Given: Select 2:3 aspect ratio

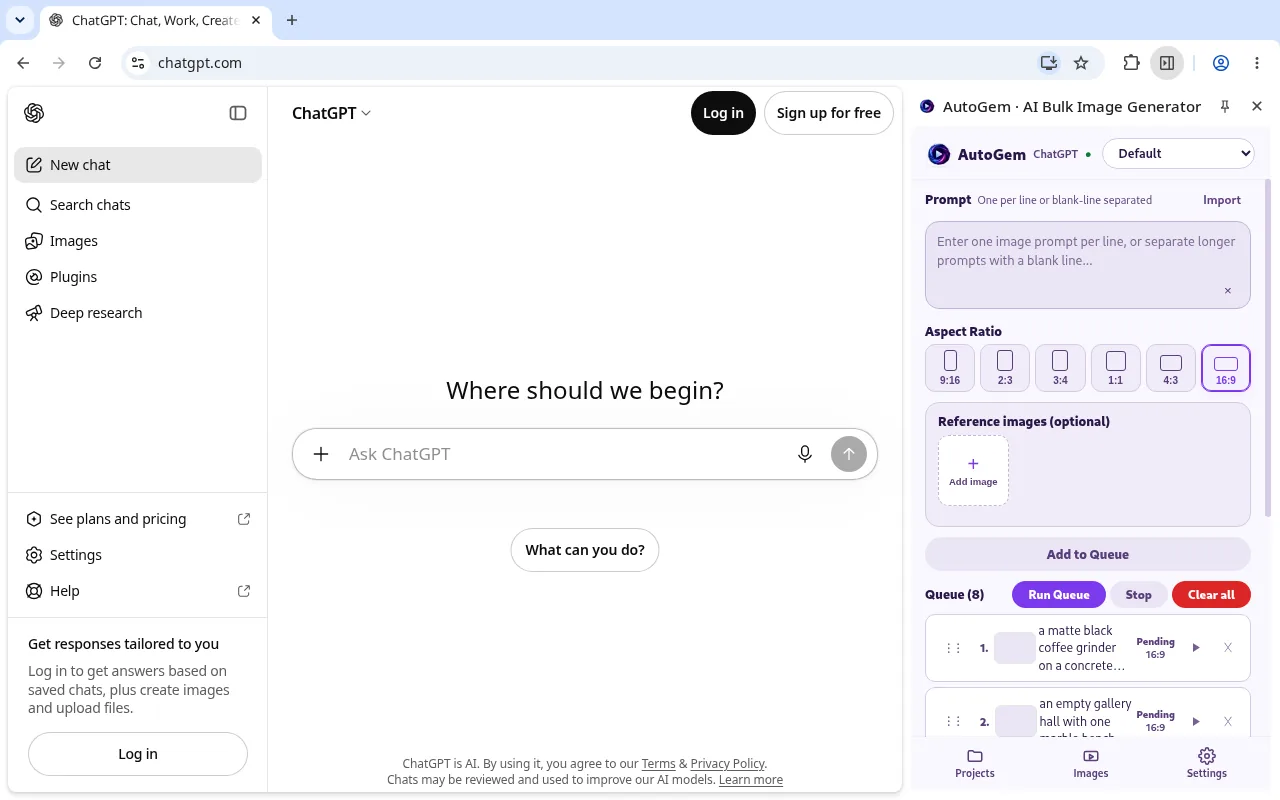Looking at the screenshot, I should click(x=1005, y=368).
